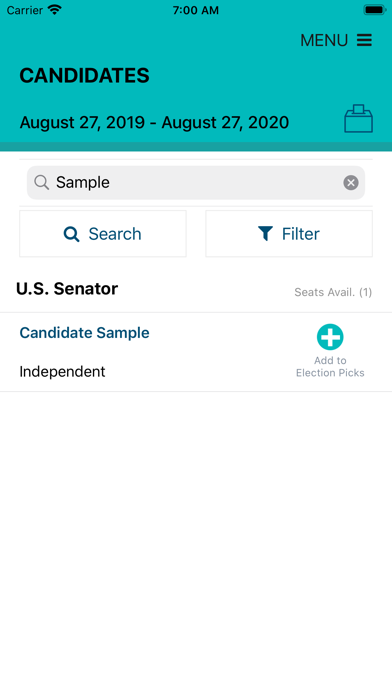The image size is (392, 696).
Task: Click the Search button
Action: coord(103,233)
